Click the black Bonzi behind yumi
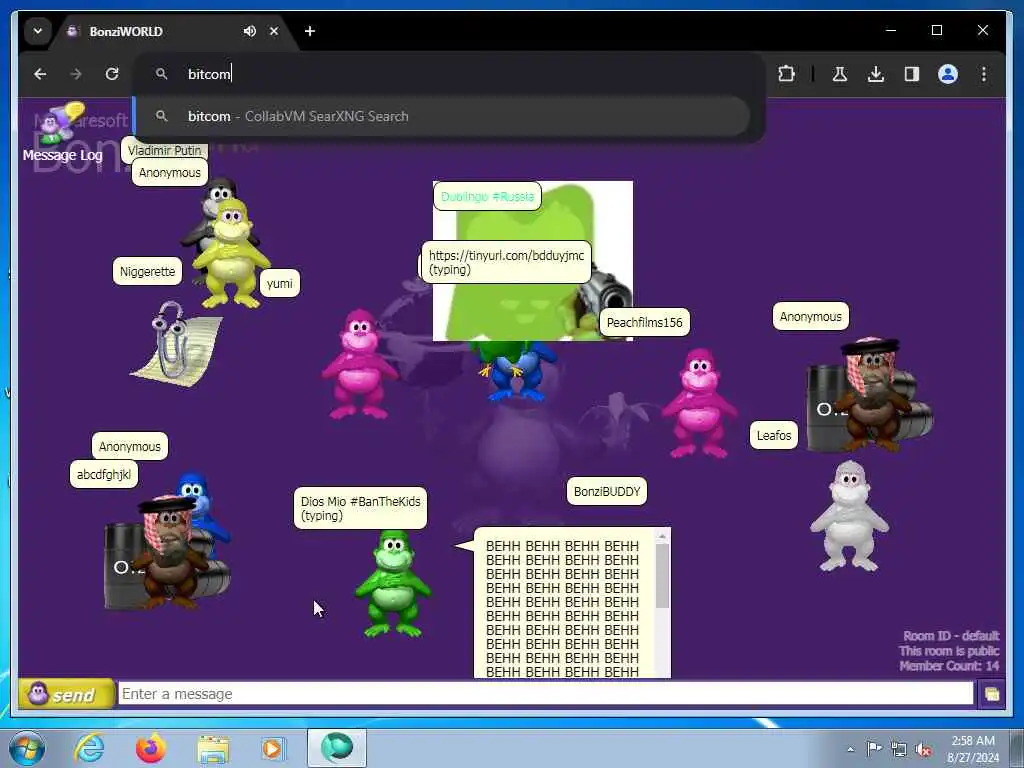Image resolution: width=1024 pixels, height=768 pixels. pyautogui.click(x=214, y=201)
